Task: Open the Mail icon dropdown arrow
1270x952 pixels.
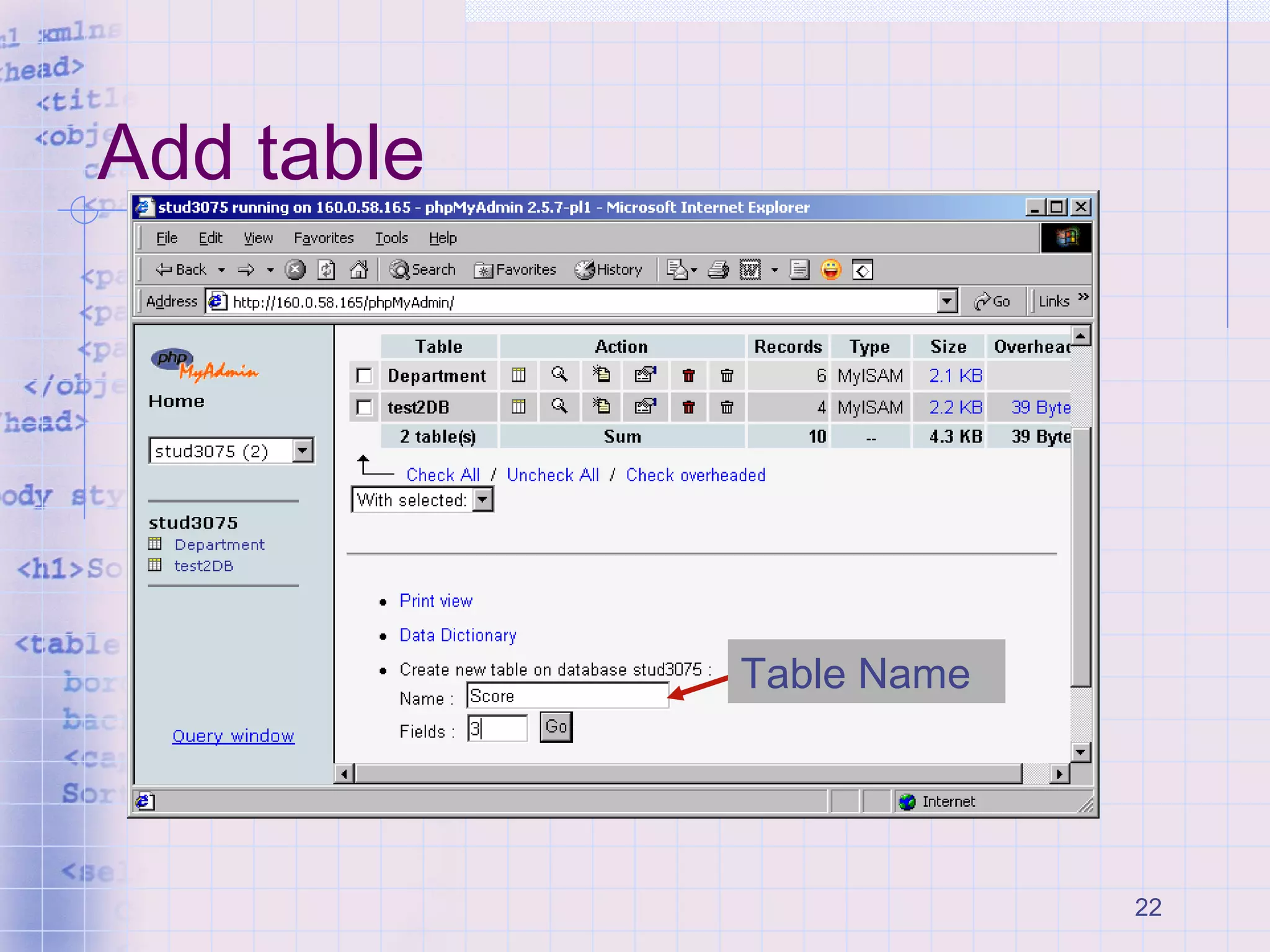Action: pos(694,270)
